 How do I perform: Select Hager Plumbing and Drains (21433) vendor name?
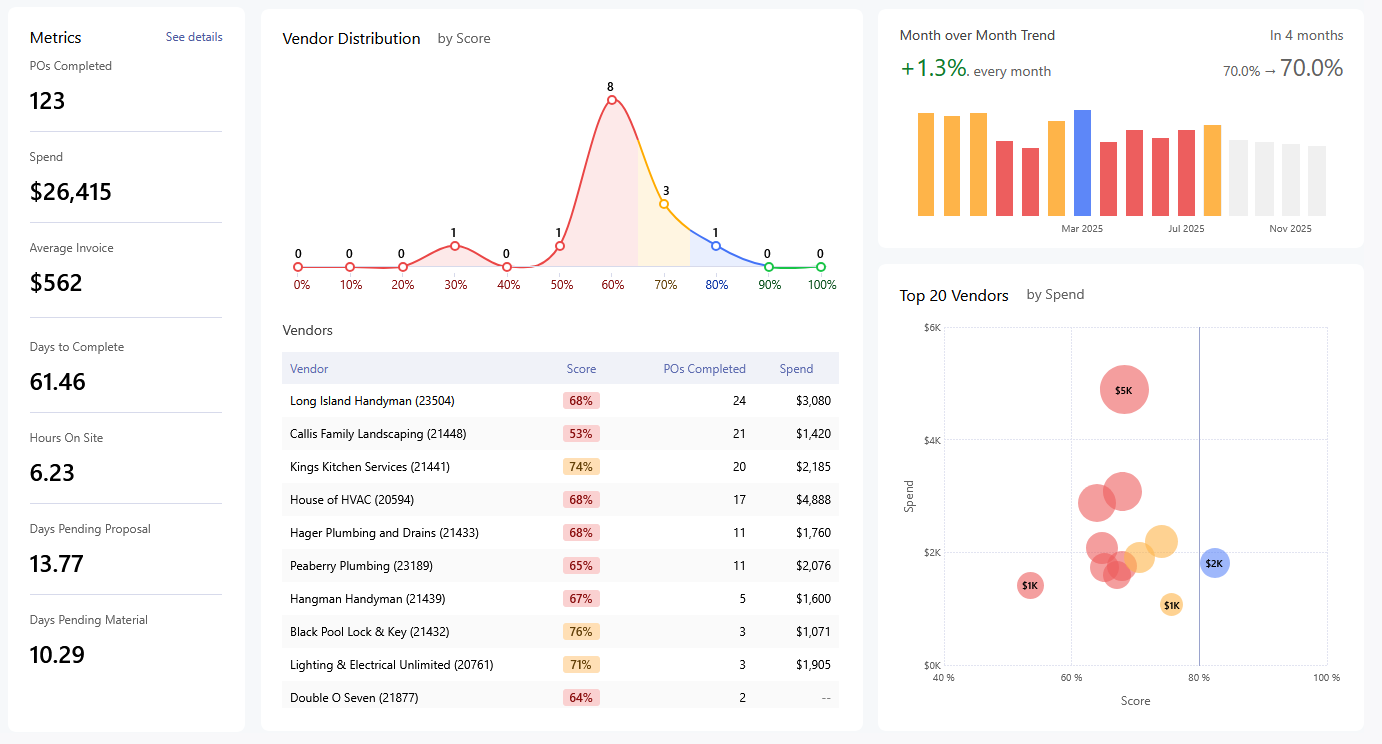point(384,533)
